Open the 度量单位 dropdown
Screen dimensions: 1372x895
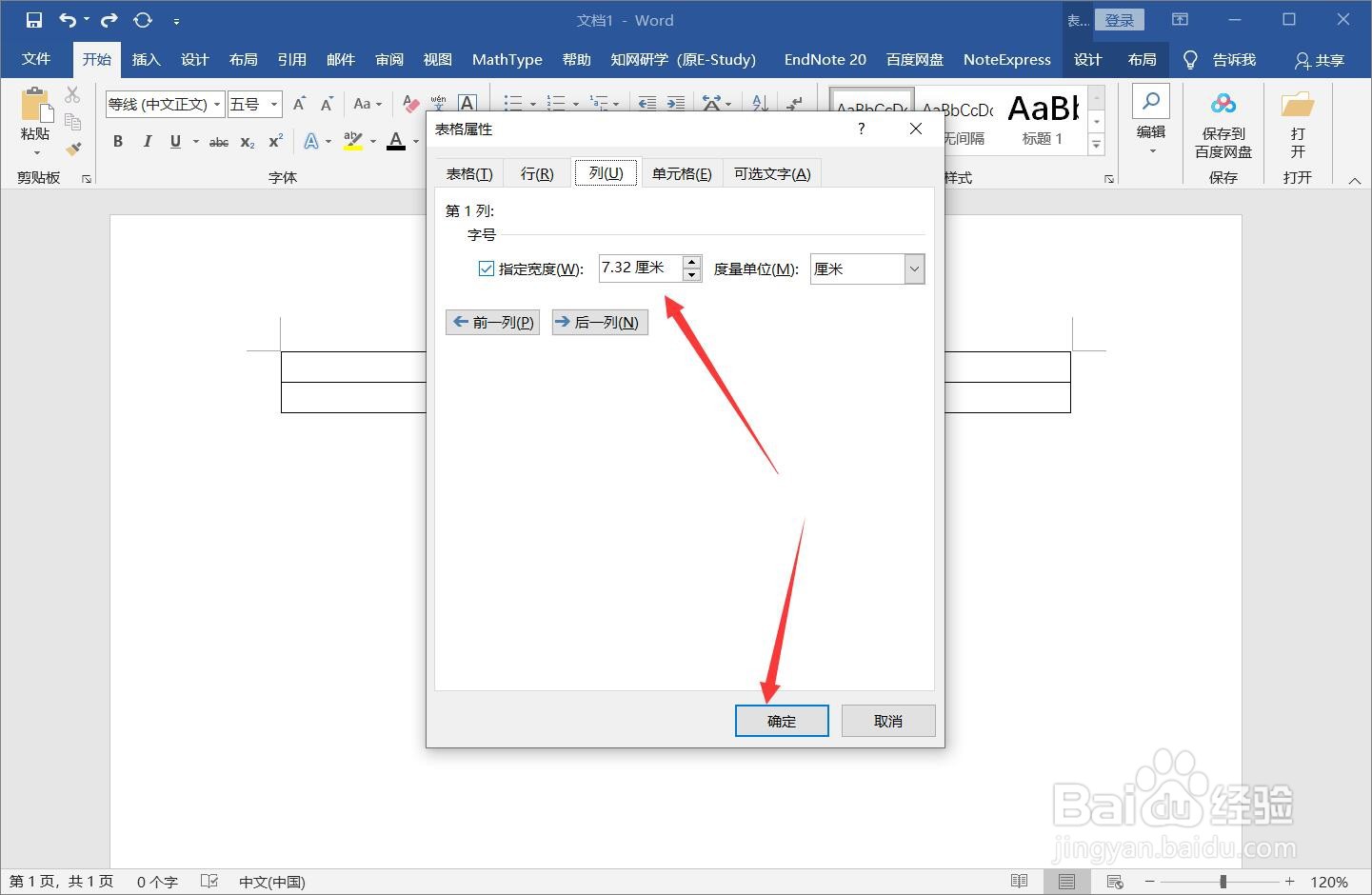(x=913, y=268)
